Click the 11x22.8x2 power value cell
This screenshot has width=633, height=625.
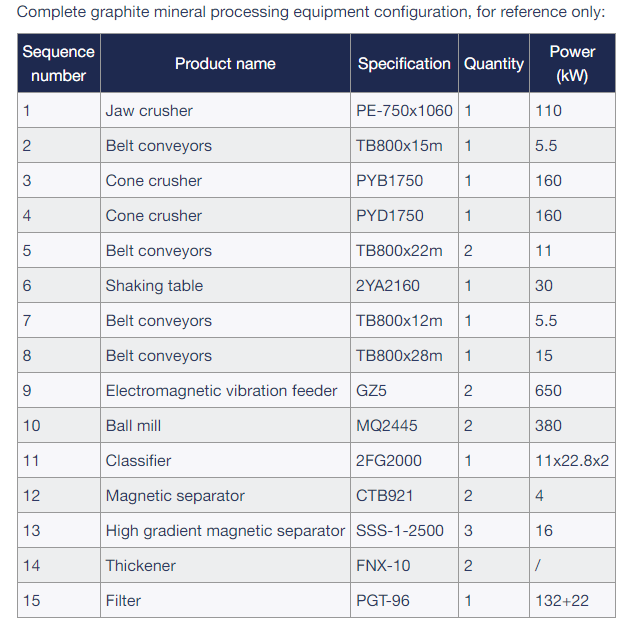tap(572, 461)
